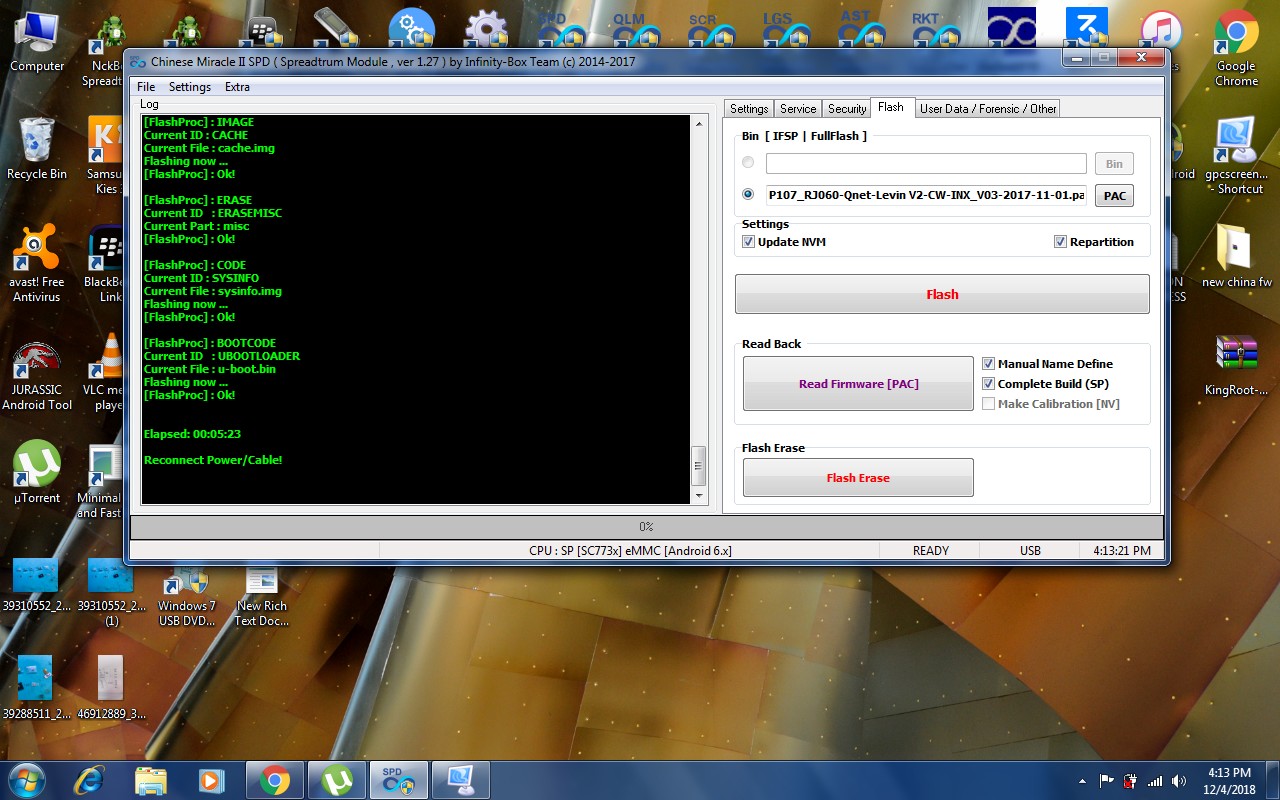Viewport: 1280px width, 800px height.
Task: Open the volume control in the system tray
Action: (1179, 781)
